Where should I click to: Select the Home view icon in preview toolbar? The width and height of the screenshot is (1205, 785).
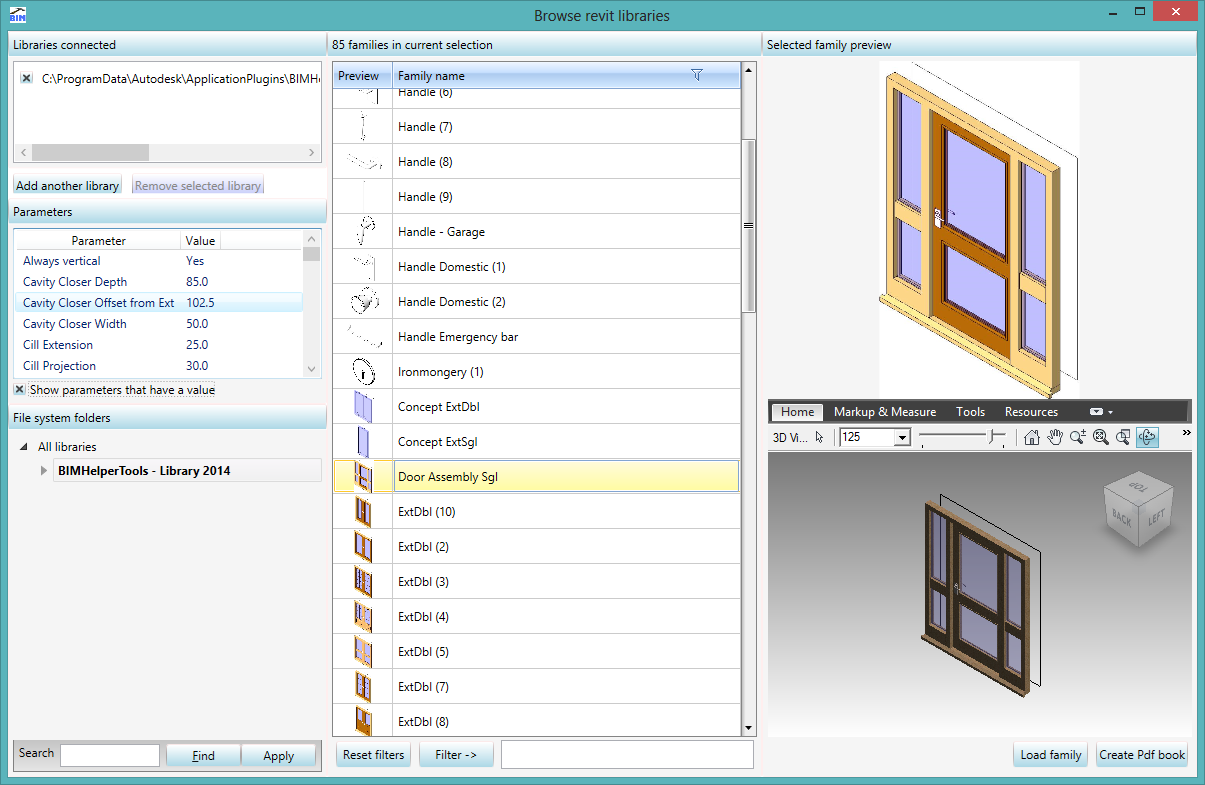coord(1032,437)
